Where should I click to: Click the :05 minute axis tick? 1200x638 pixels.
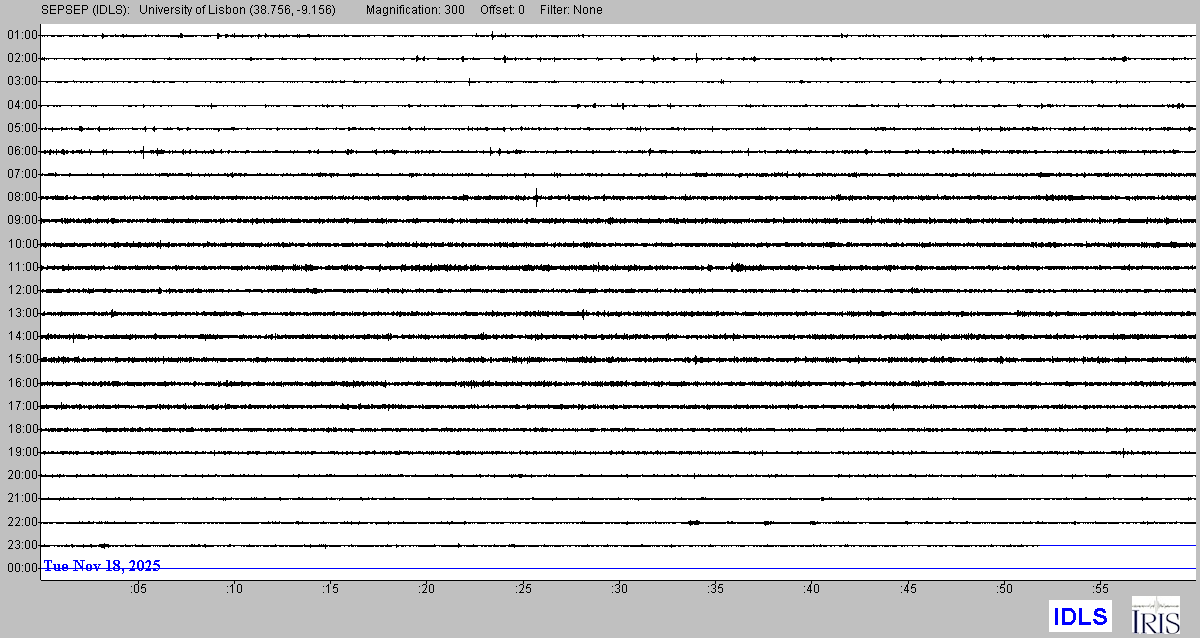(x=138, y=589)
